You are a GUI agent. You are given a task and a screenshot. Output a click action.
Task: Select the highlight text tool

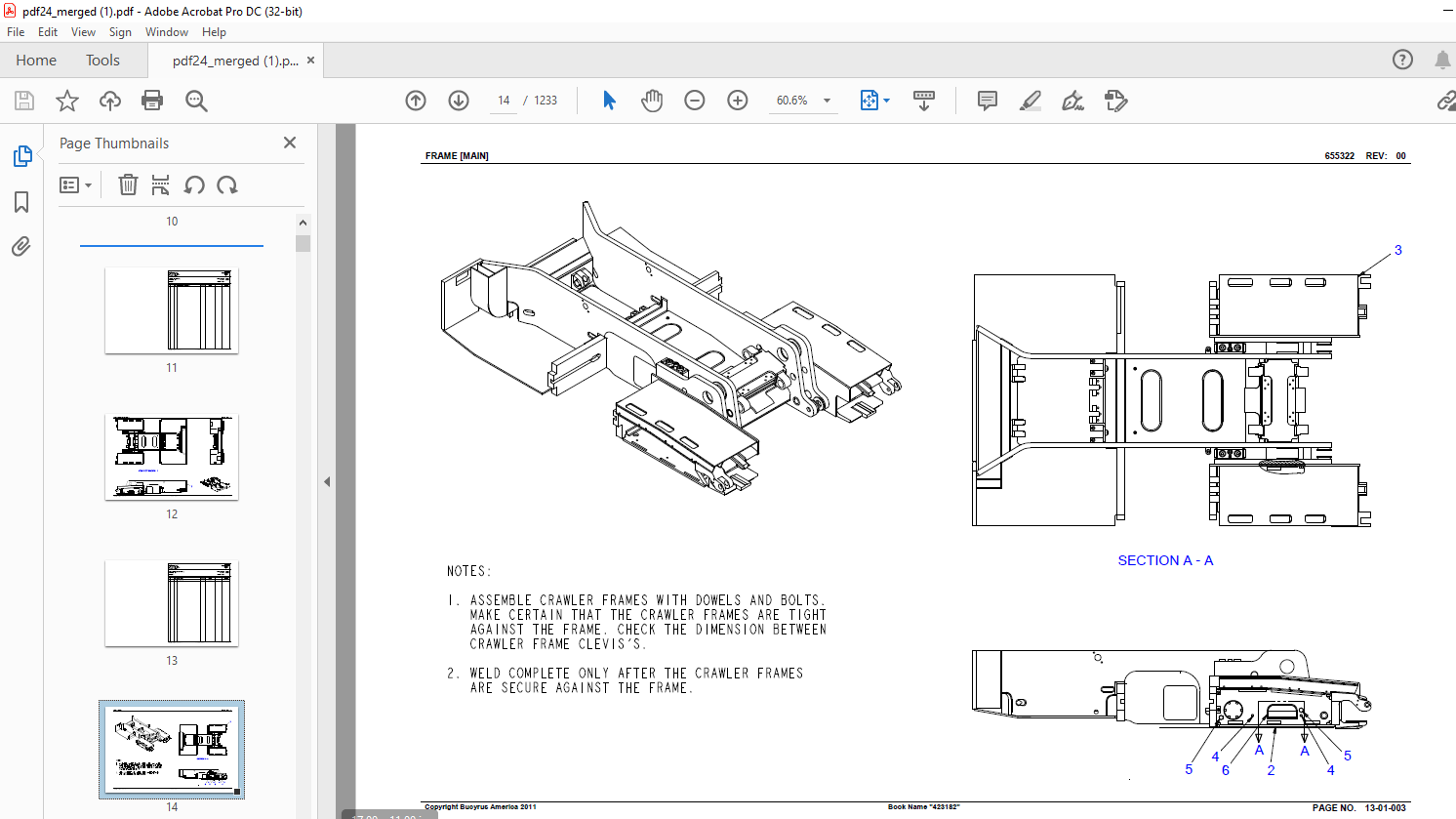[1031, 101]
